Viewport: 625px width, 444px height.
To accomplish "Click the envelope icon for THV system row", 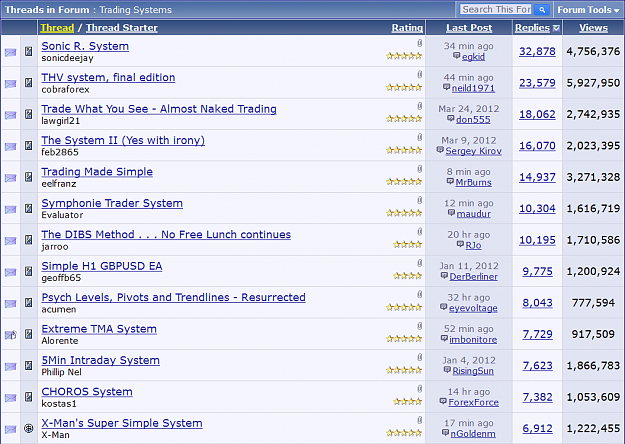I will pos(10,84).
